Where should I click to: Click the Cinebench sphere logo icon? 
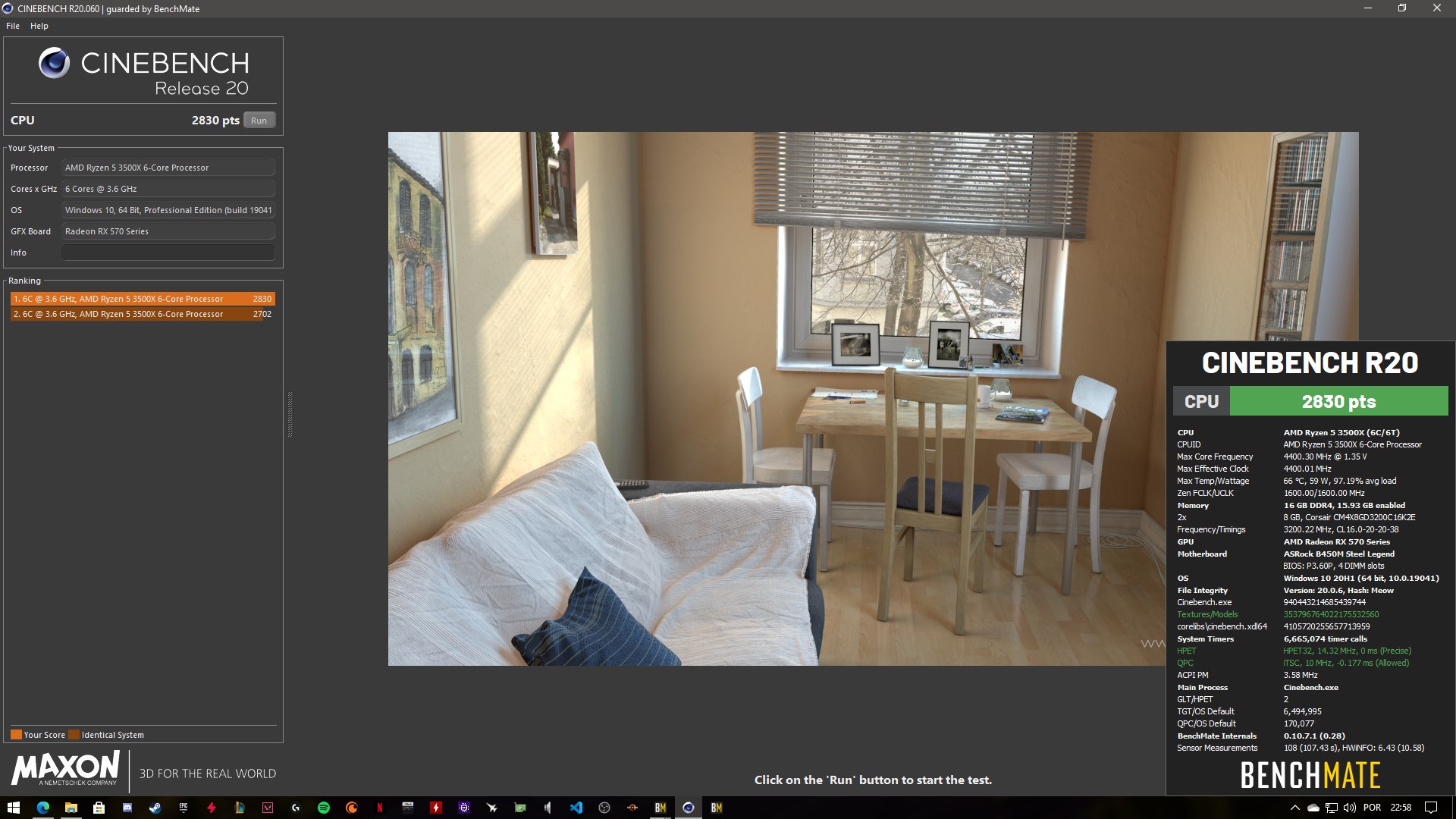[54, 63]
